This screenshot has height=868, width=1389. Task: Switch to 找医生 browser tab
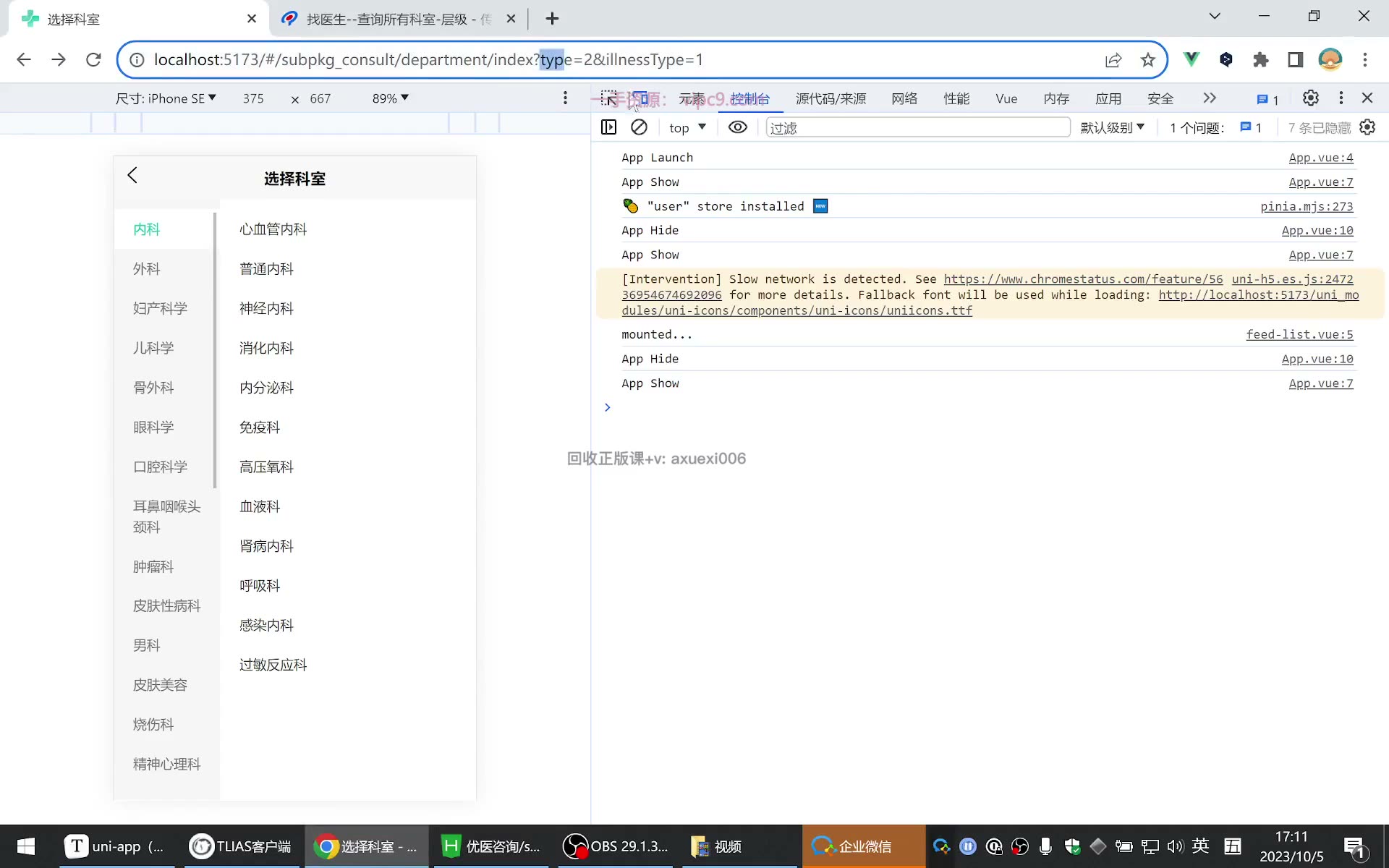398,19
